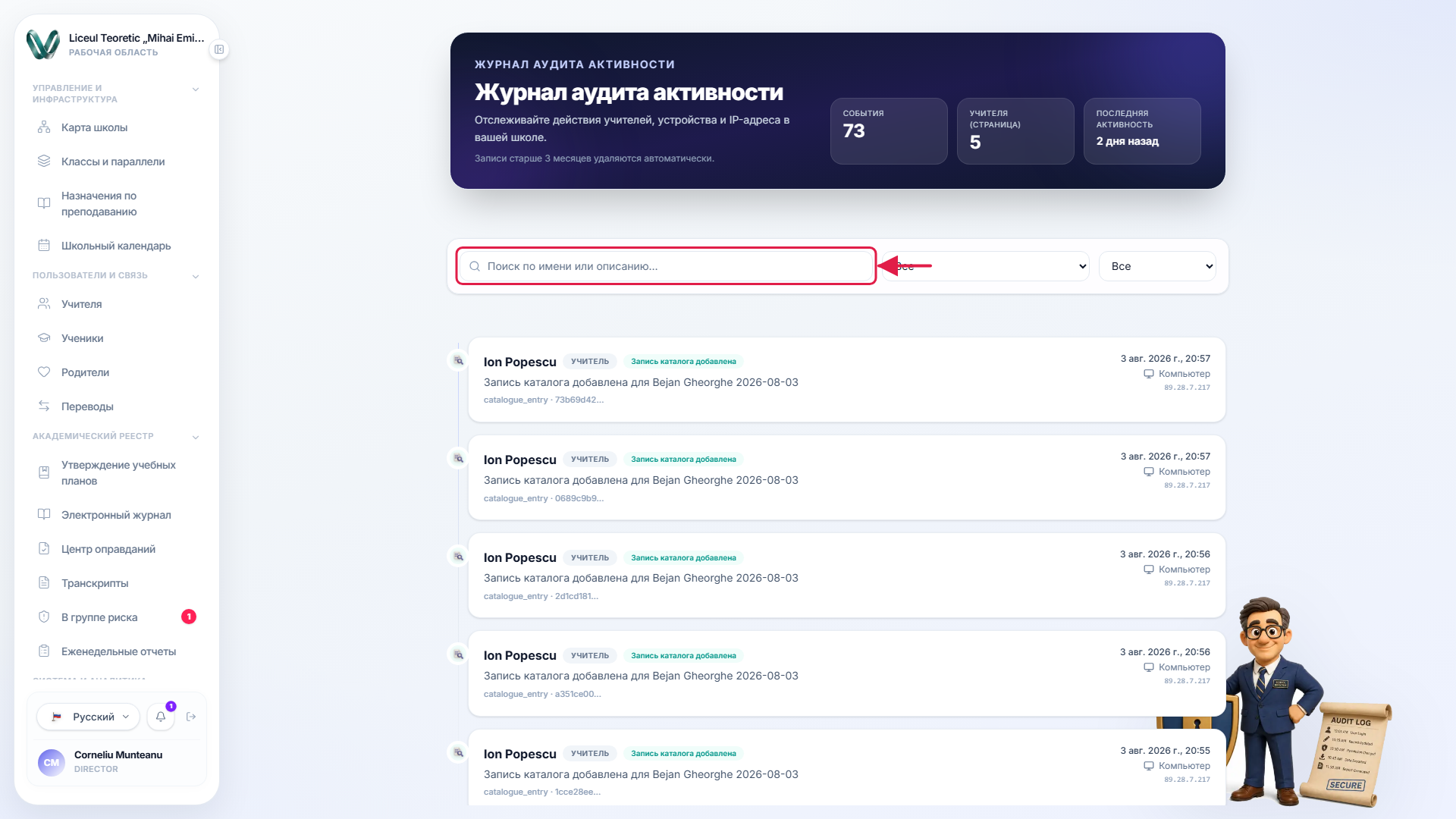Click timeline icon beside 73b69d42 entry

point(458,361)
